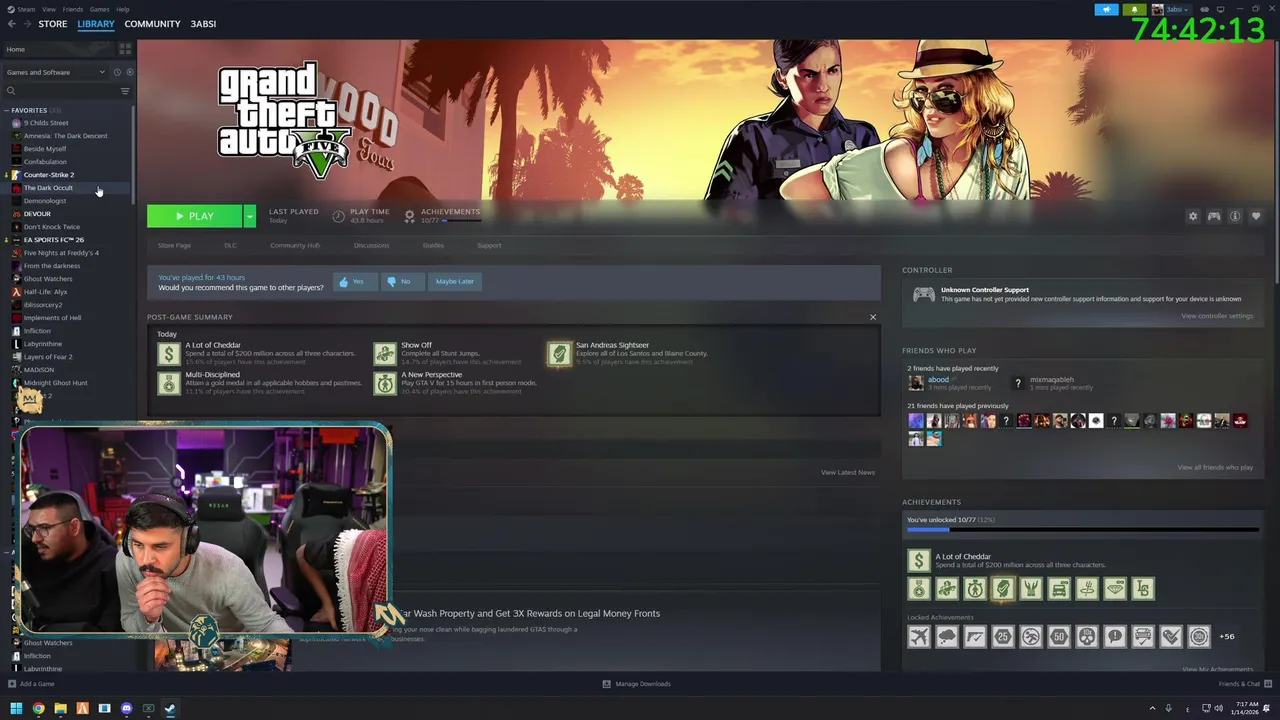1280x720 pixels.
Task: Open the dropdown arrow beside Play
Action: coord(249,216)
